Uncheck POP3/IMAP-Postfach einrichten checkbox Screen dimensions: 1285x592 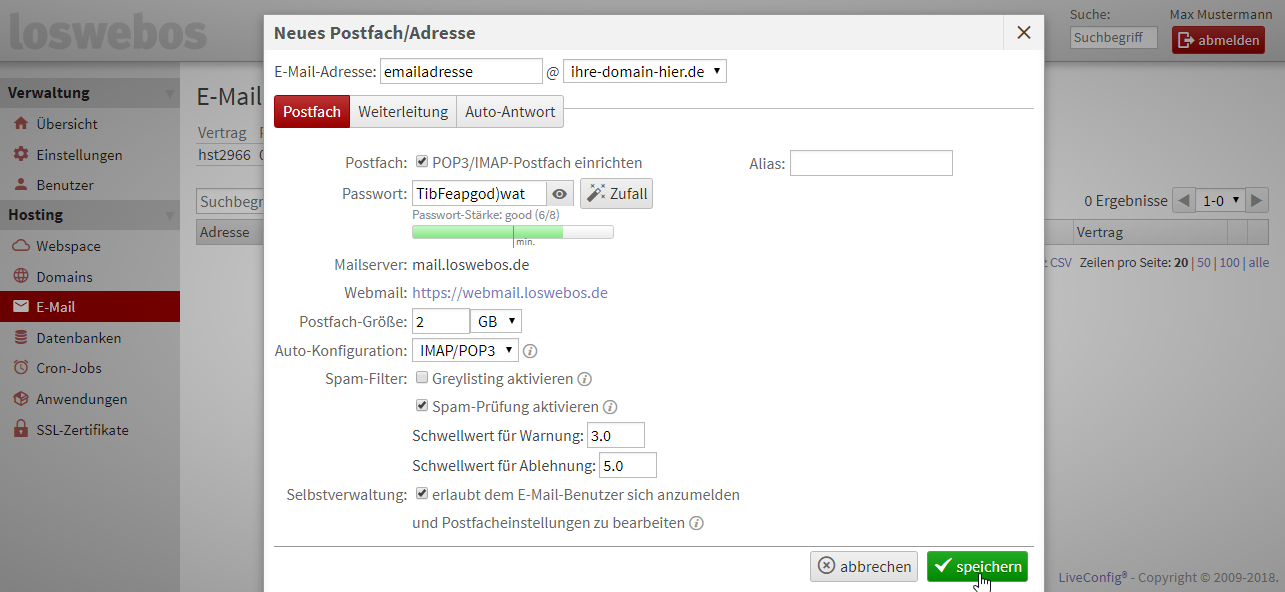tap(422, 162)
